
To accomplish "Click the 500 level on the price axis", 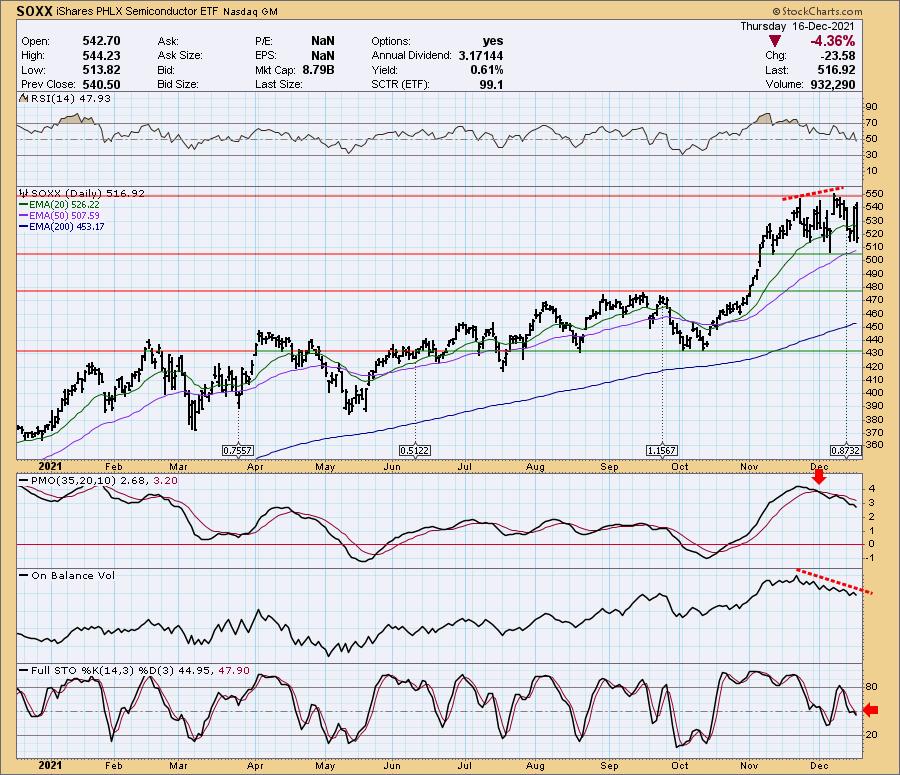I will click(875, 259).
